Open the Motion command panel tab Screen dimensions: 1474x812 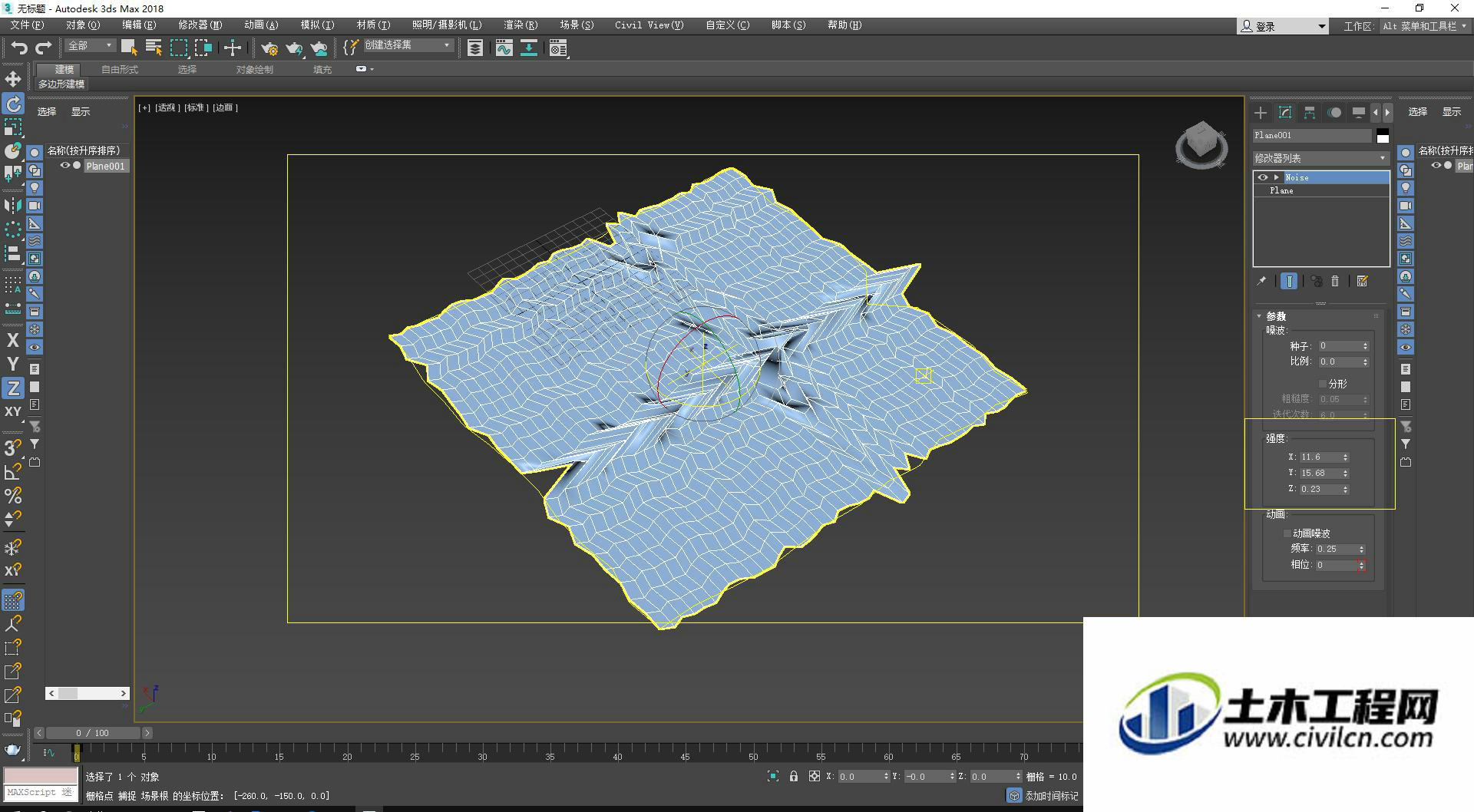1334,113
